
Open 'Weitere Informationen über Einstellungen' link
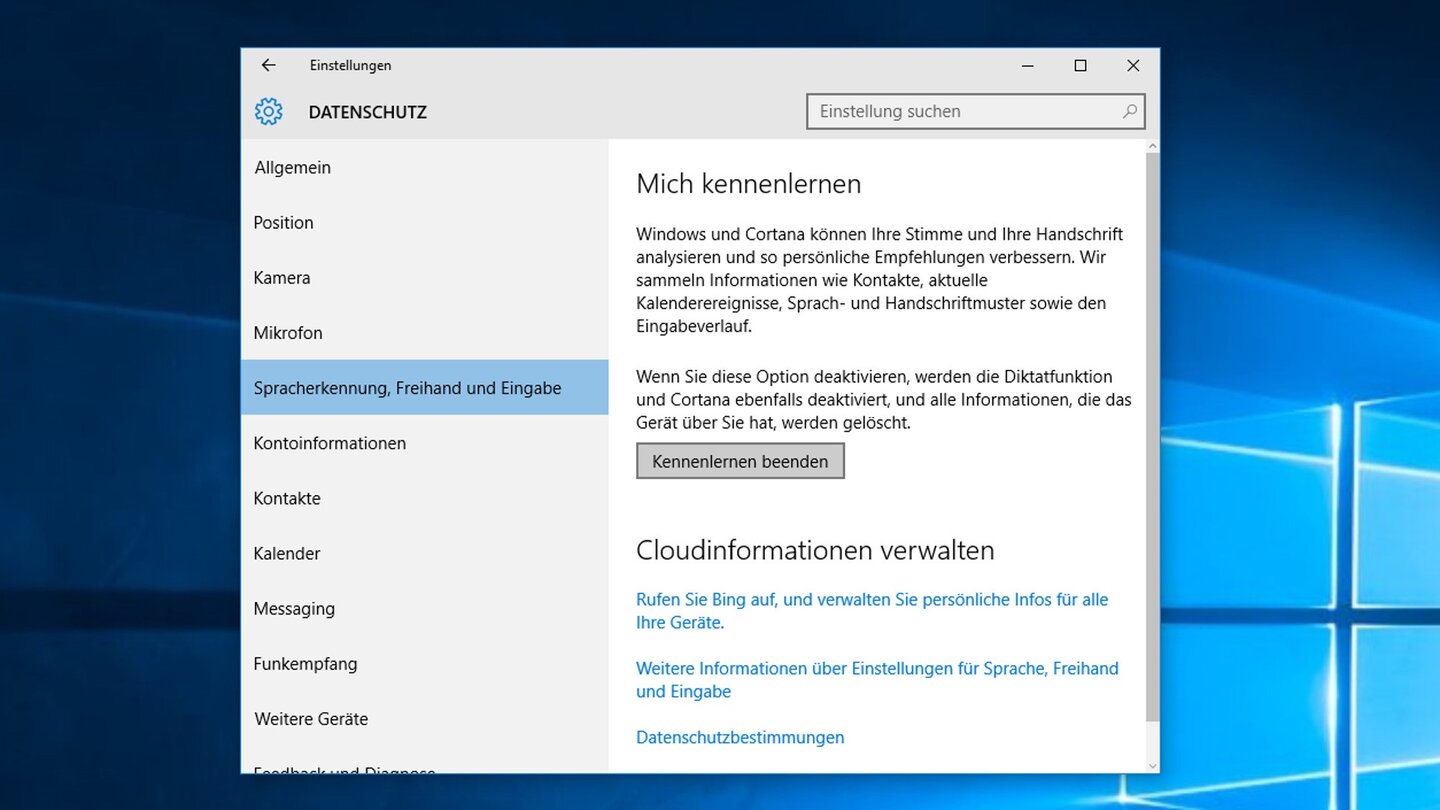coord(877,680)
